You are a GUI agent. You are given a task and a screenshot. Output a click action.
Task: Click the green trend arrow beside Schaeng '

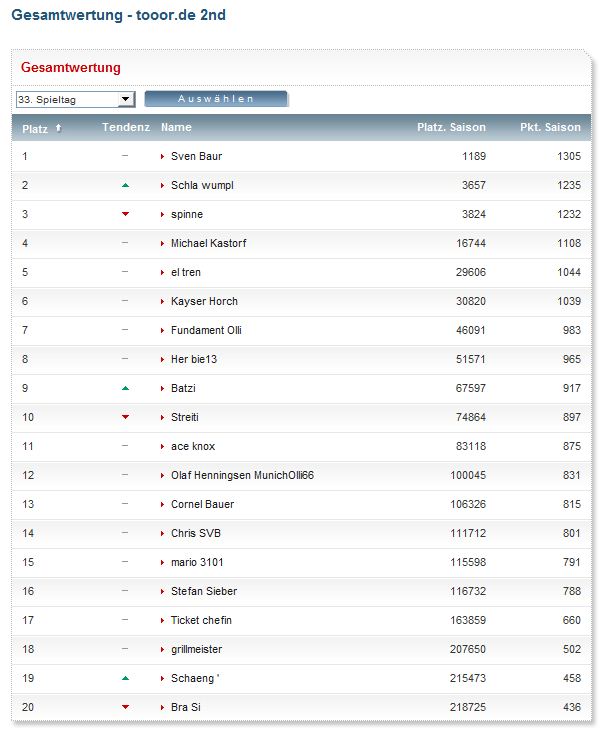point(125,678)
